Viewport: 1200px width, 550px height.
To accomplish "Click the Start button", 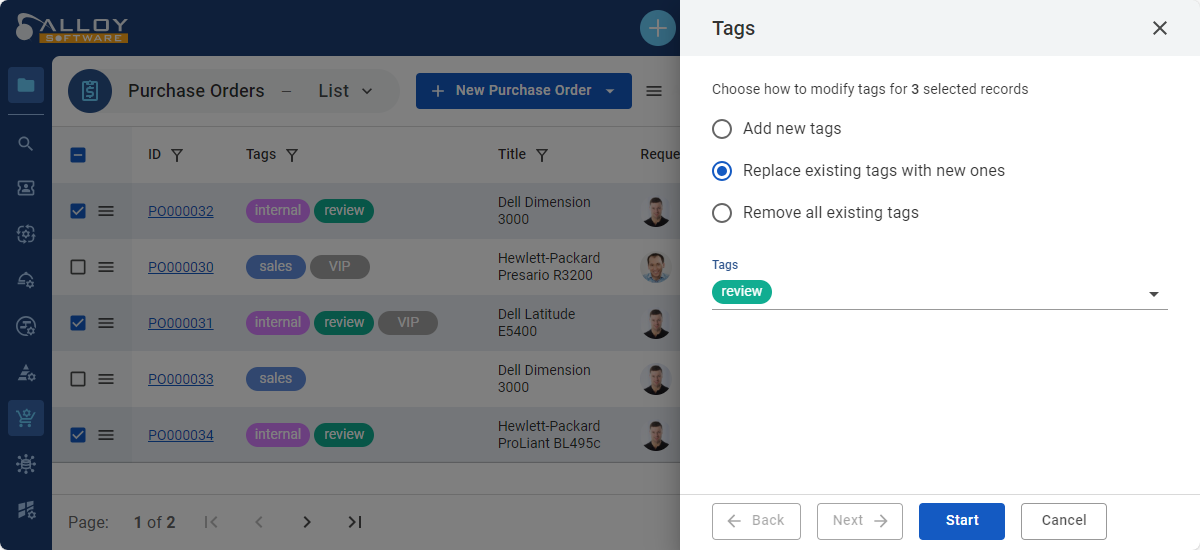I will click(962, 521).
